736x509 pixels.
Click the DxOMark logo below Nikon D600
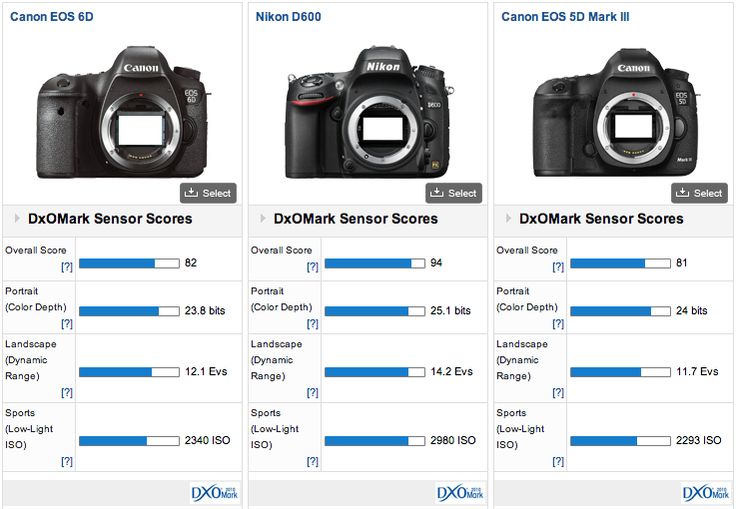[x=460, y=493]
